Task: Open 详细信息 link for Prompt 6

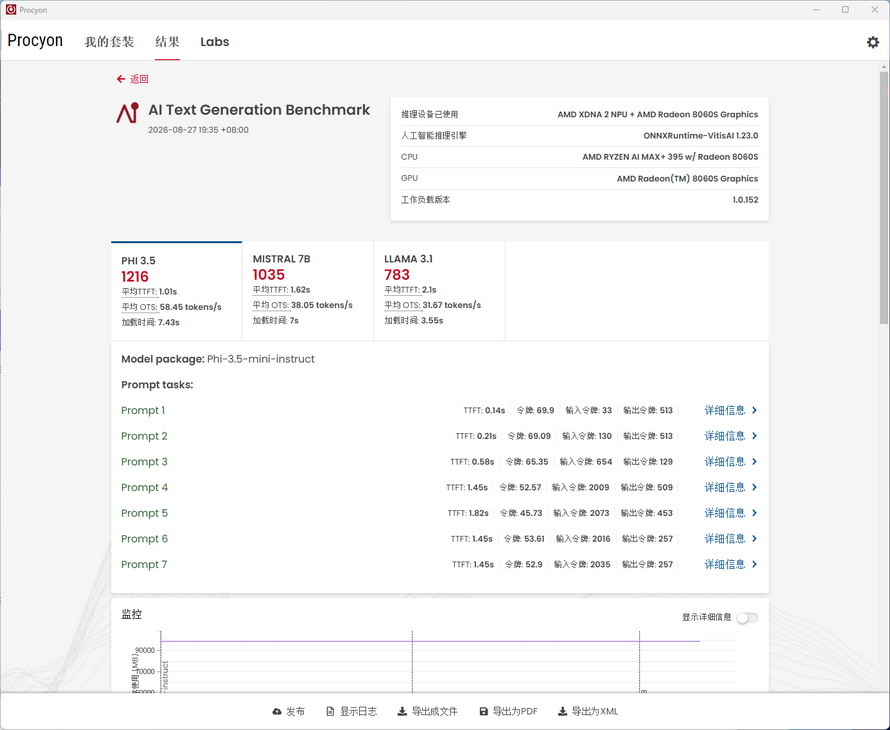Action: pos(724,538)
